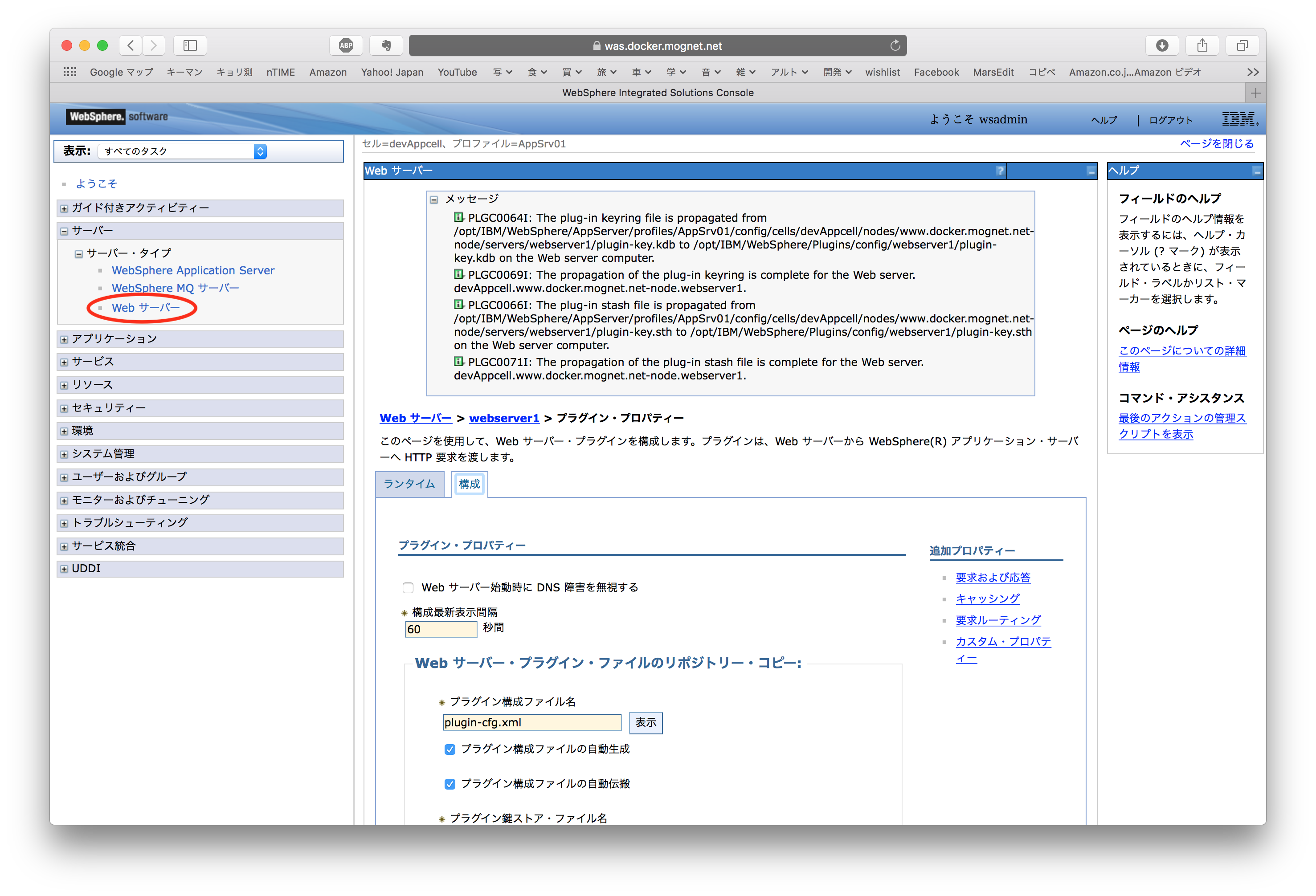
Task: Click the 構成最新表示間隔 value field showing 60
Action: point(441,629)
